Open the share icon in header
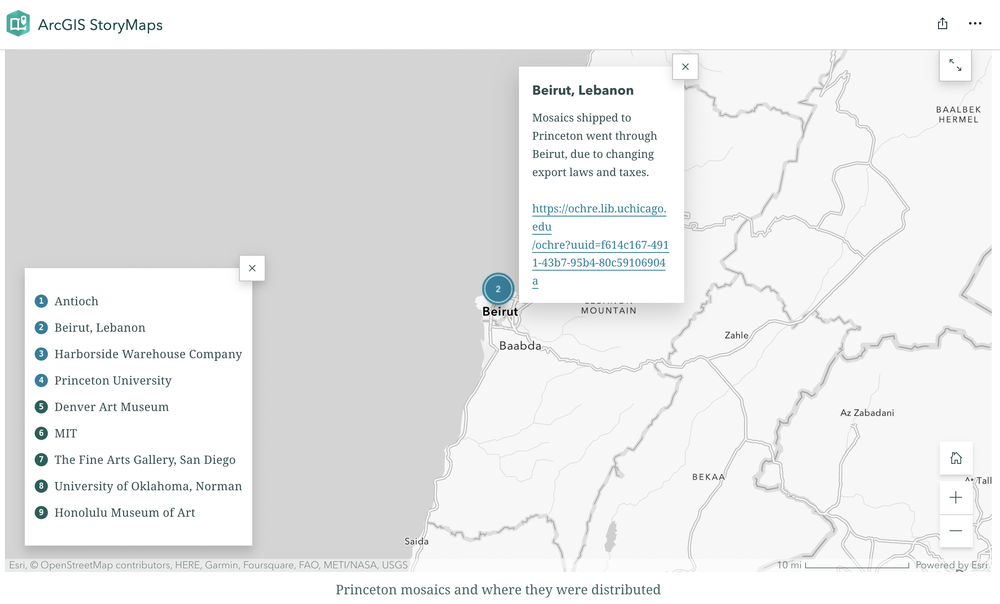 pos(943,24)
